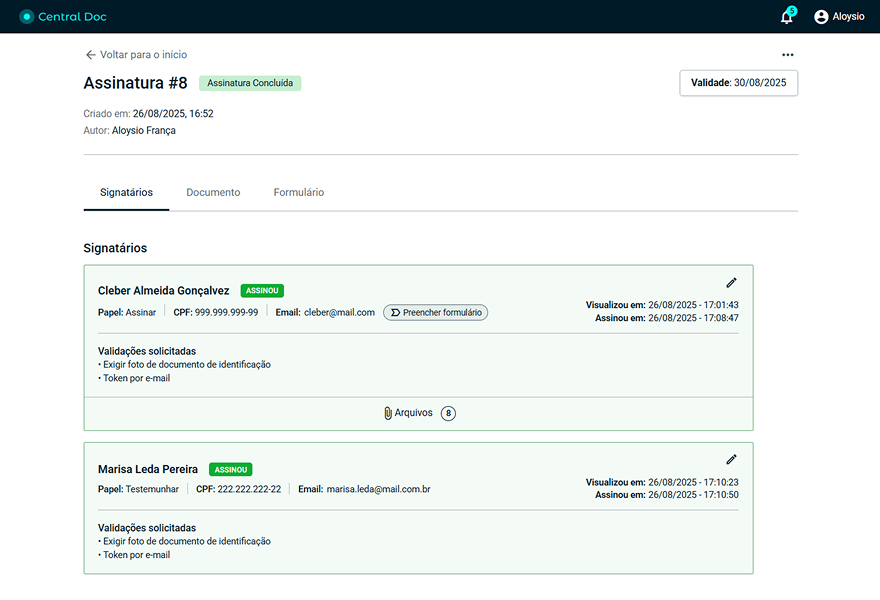Viewport: 880px width, 600px height.
Task: Click Marisa's ASSINOU status tag
Action: pos(230,469)
